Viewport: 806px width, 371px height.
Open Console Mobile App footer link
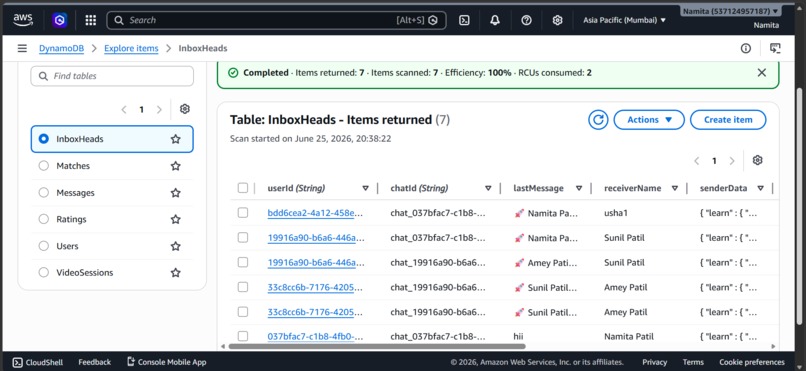[167, 362]
